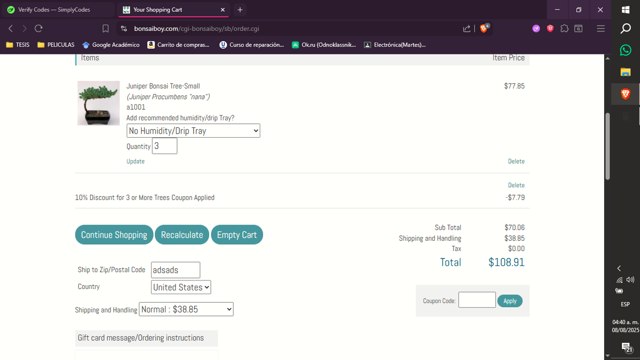Click the $108.91 total amount
This screenshot has width=640, height=360.
click(x=506, y=262)
